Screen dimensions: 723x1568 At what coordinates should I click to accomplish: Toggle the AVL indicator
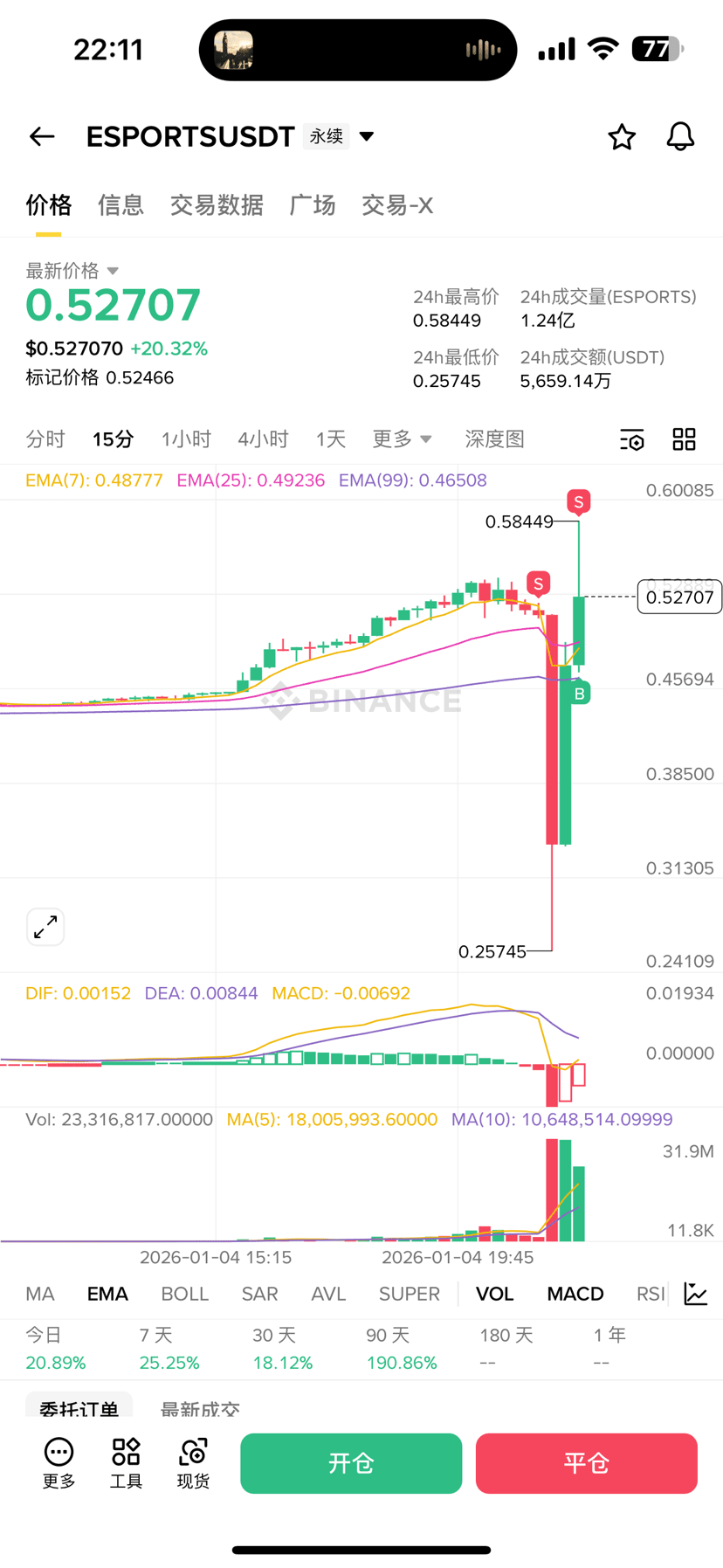[328, 1294]
